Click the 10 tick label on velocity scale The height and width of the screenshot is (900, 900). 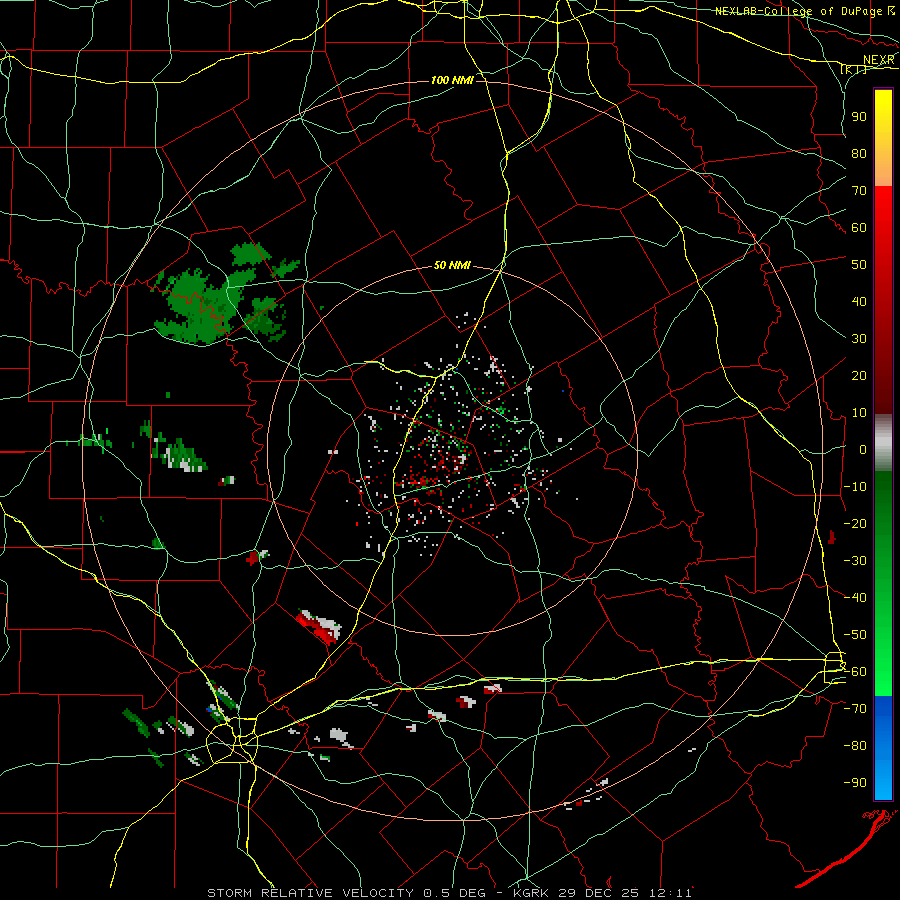pos(859,413)
